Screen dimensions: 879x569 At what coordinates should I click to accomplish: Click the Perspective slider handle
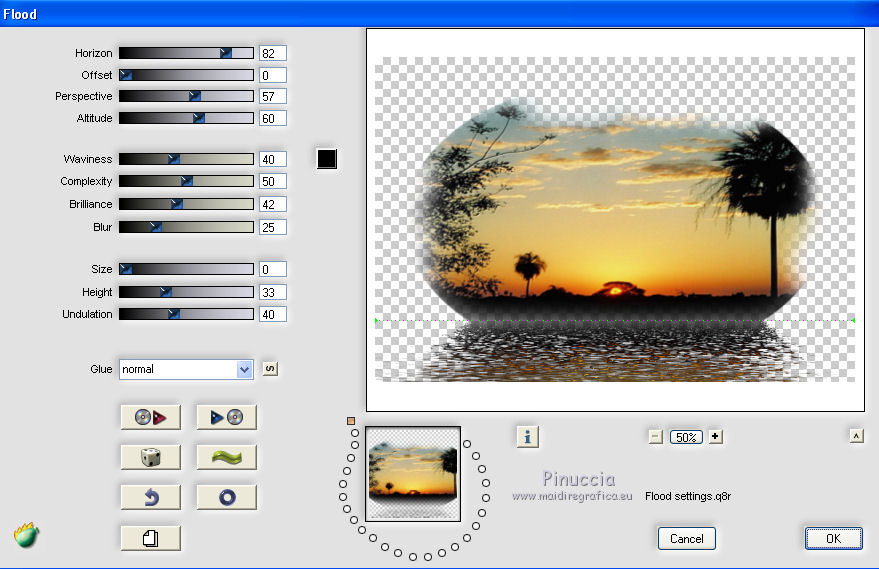tap(195, 96)
